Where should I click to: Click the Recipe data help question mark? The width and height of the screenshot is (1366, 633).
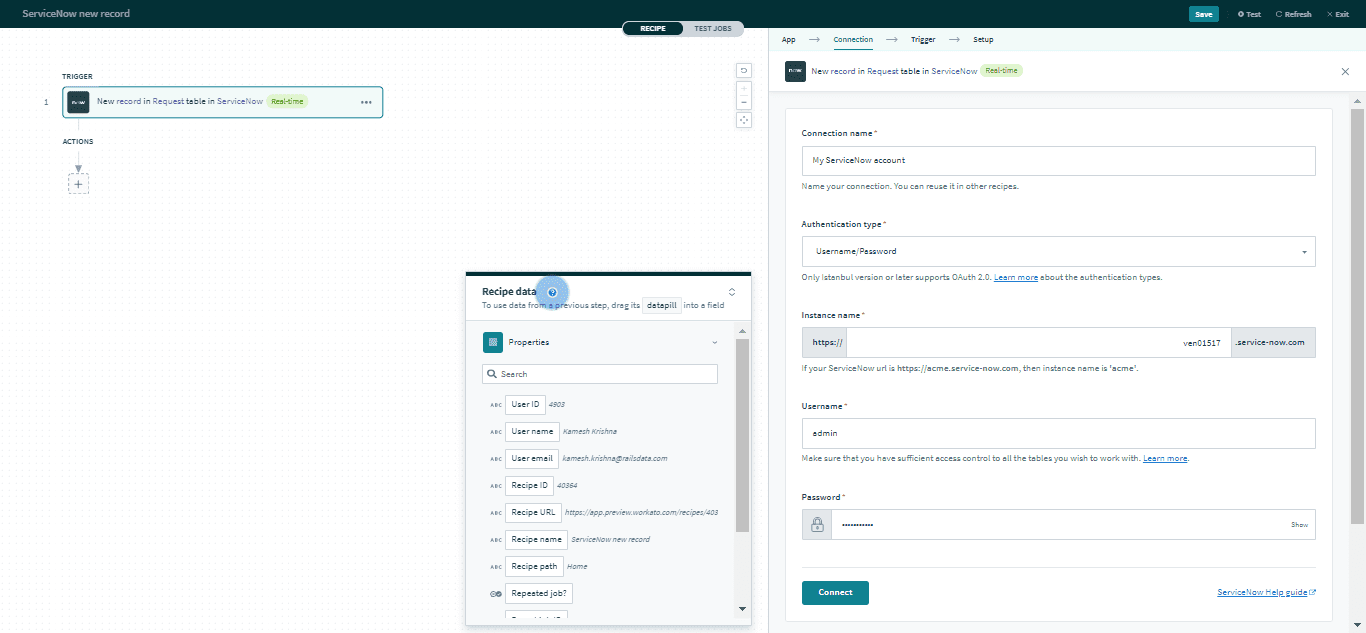pyautogui.click(x=552, y=292)
